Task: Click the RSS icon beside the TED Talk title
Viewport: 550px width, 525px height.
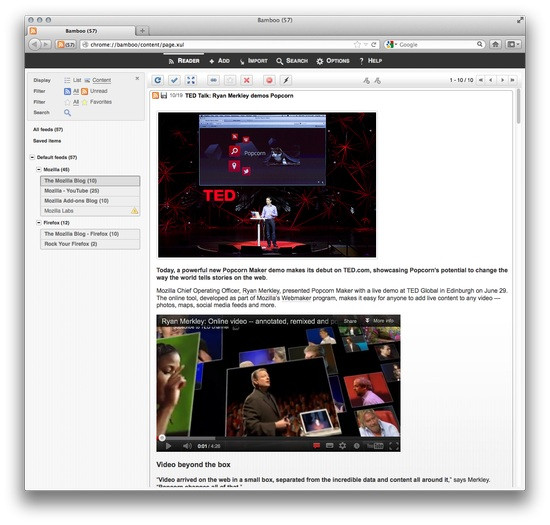Action: click(155, 95)
